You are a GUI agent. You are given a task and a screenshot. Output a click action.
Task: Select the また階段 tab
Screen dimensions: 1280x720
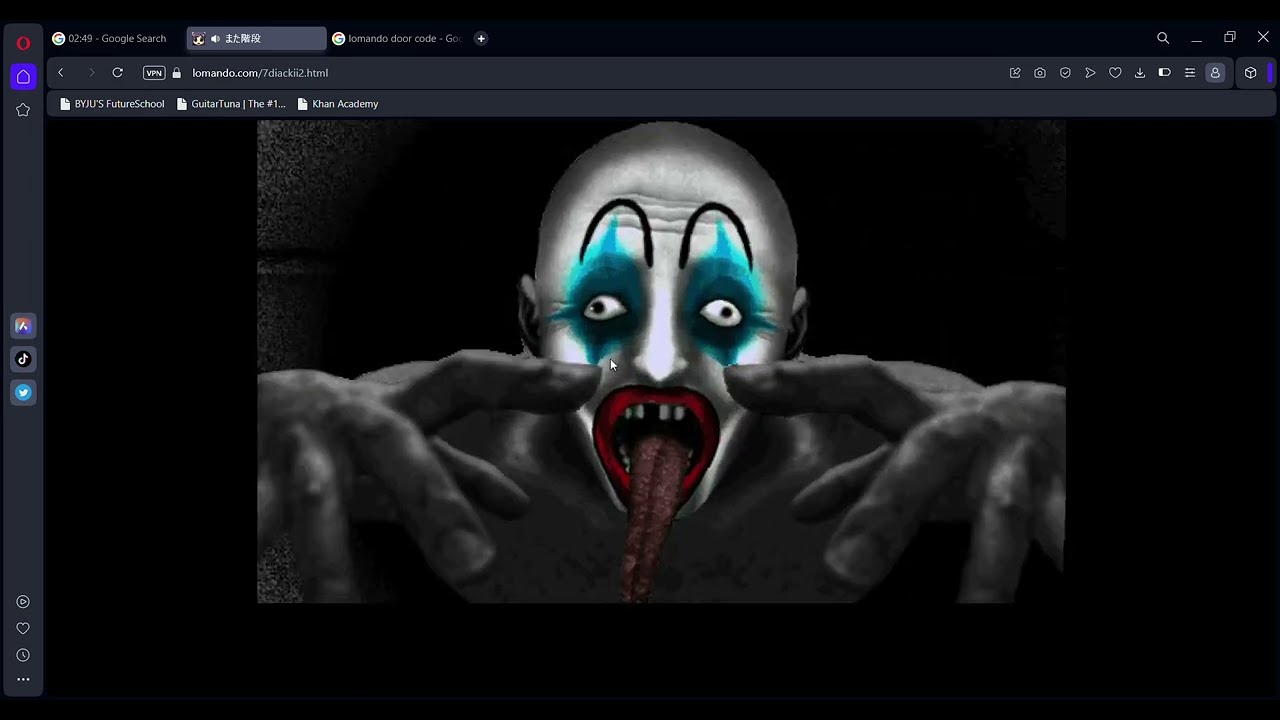(257, 39)
